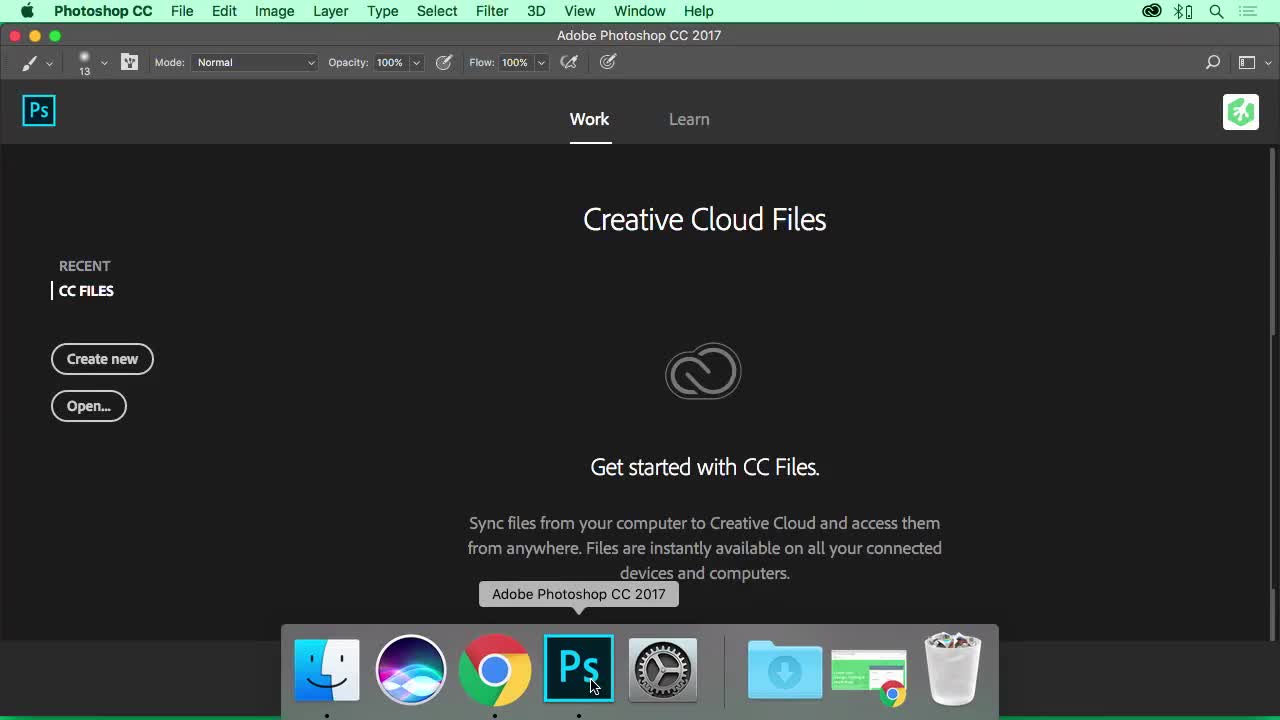Open the Layer menu
Viewport: 1280px width, 720px height.
click(x=330, y=11)
